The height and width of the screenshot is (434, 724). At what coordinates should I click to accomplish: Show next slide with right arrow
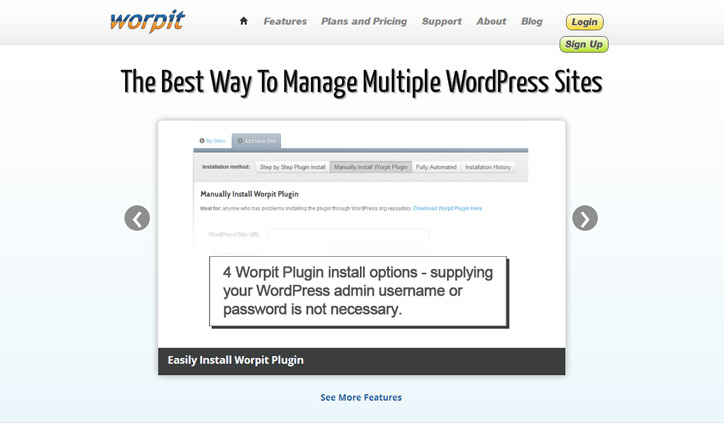[x=585, y=218]
